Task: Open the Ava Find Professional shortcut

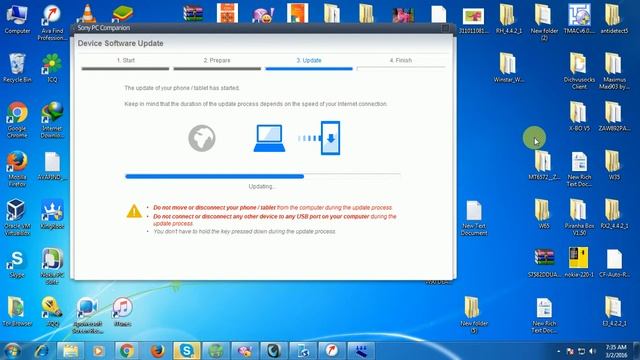Action: click(x=52, y=22)
